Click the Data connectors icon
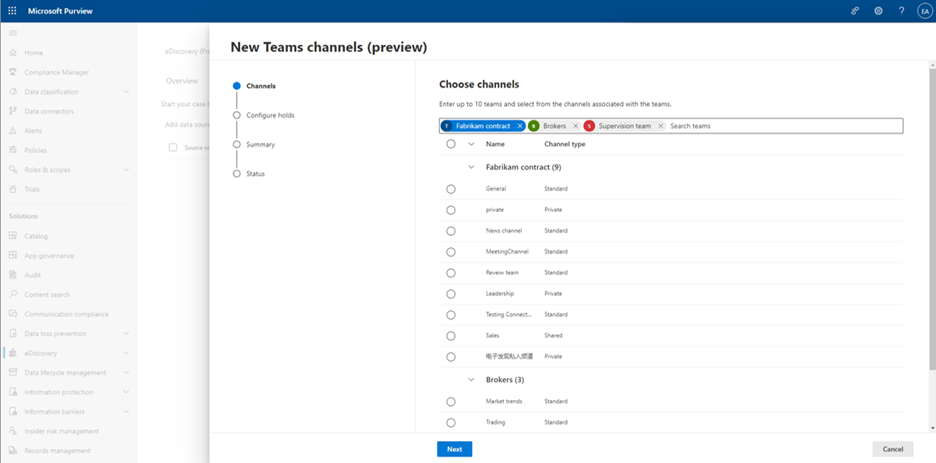936x463 pixels. pos(13,111)
